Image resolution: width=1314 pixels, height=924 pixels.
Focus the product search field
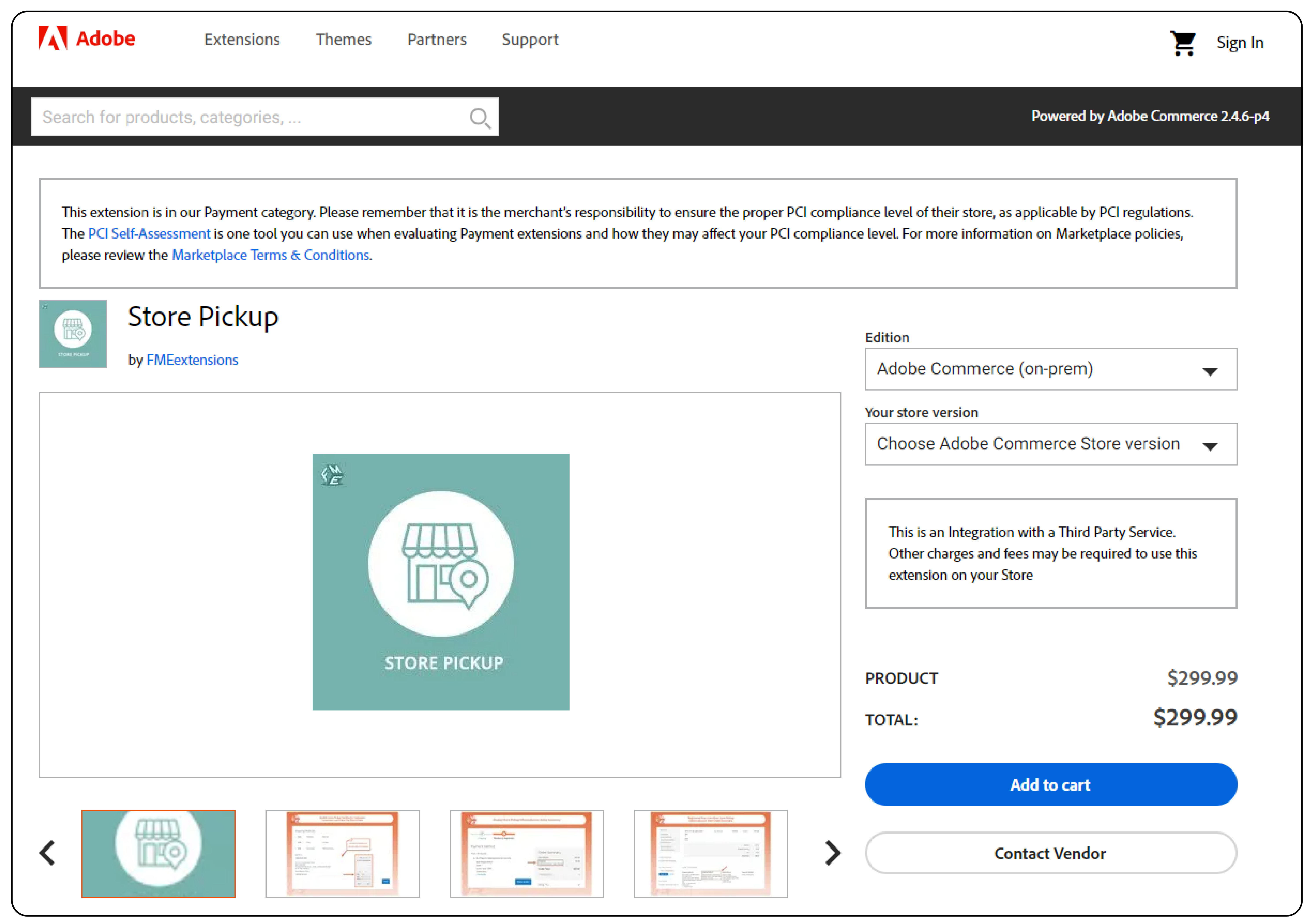point(265,117)
